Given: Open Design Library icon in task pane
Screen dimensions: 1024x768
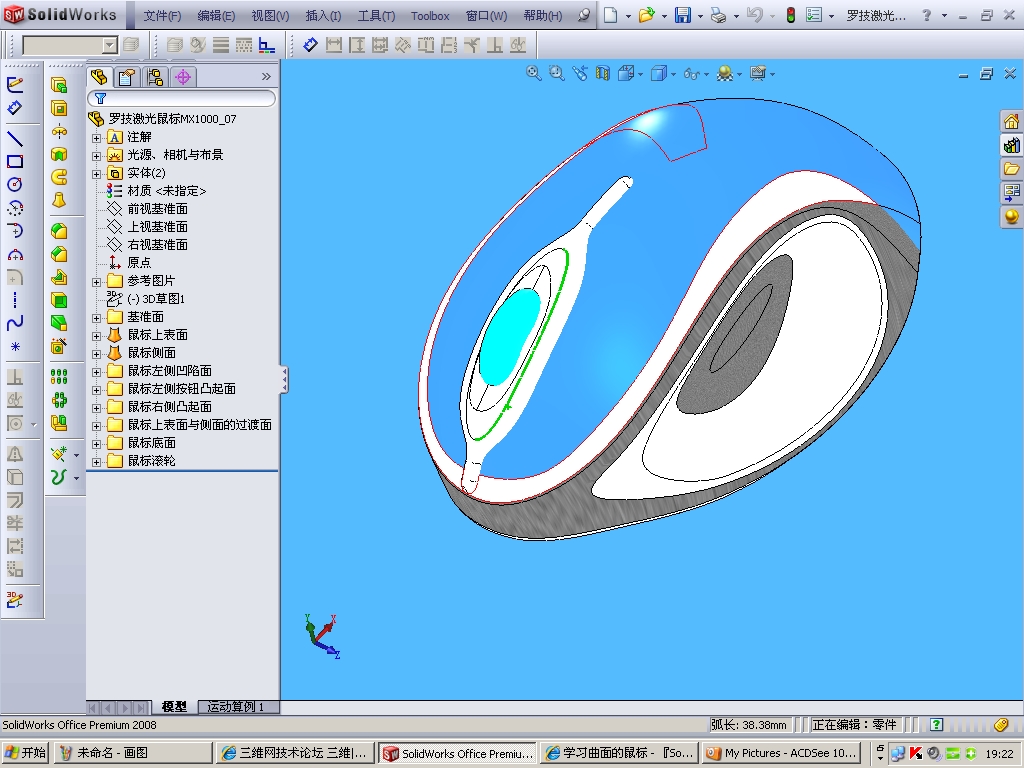Looking at the screenshot, I should click(x=1011, y=145).
